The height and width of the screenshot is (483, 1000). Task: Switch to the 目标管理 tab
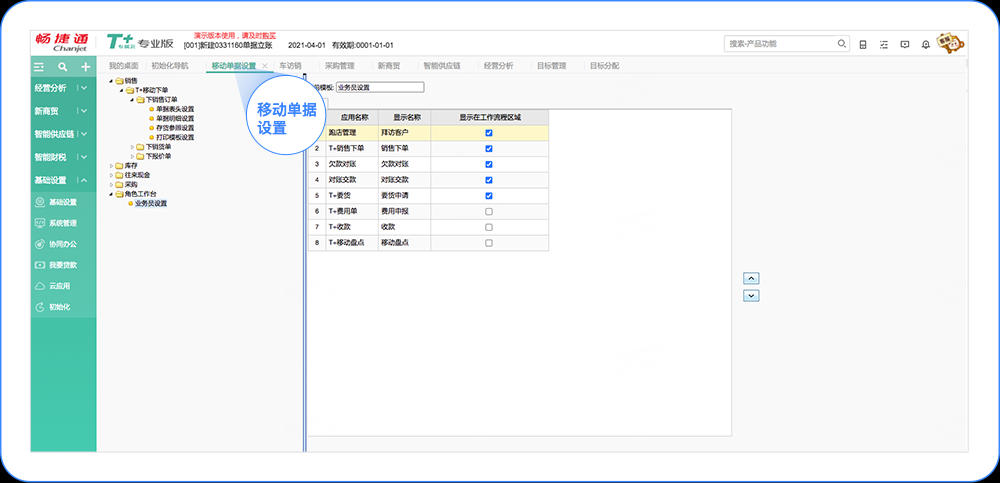[x=551, y=66]
